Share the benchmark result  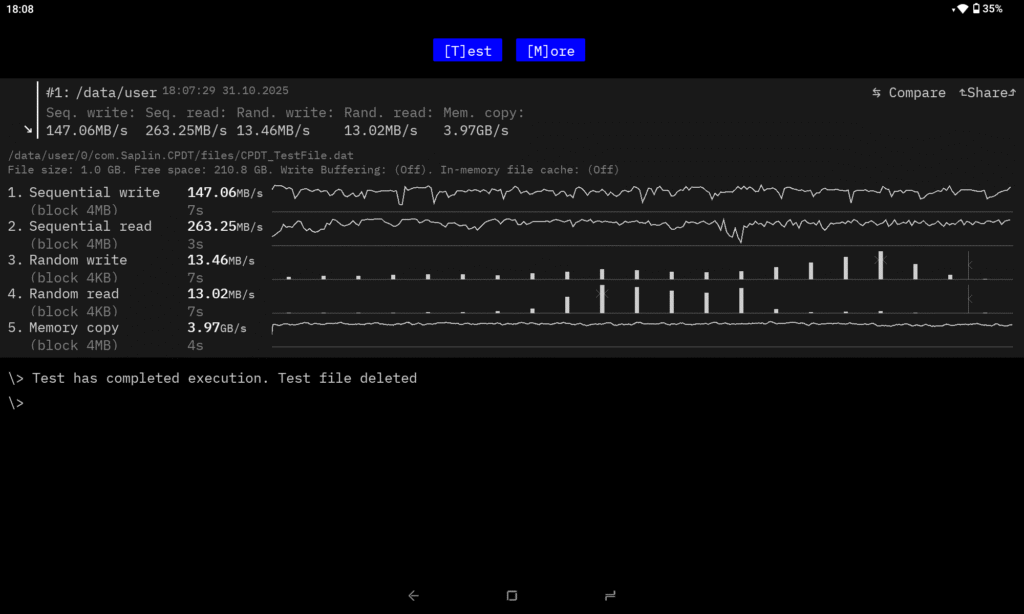click(985, 93)
